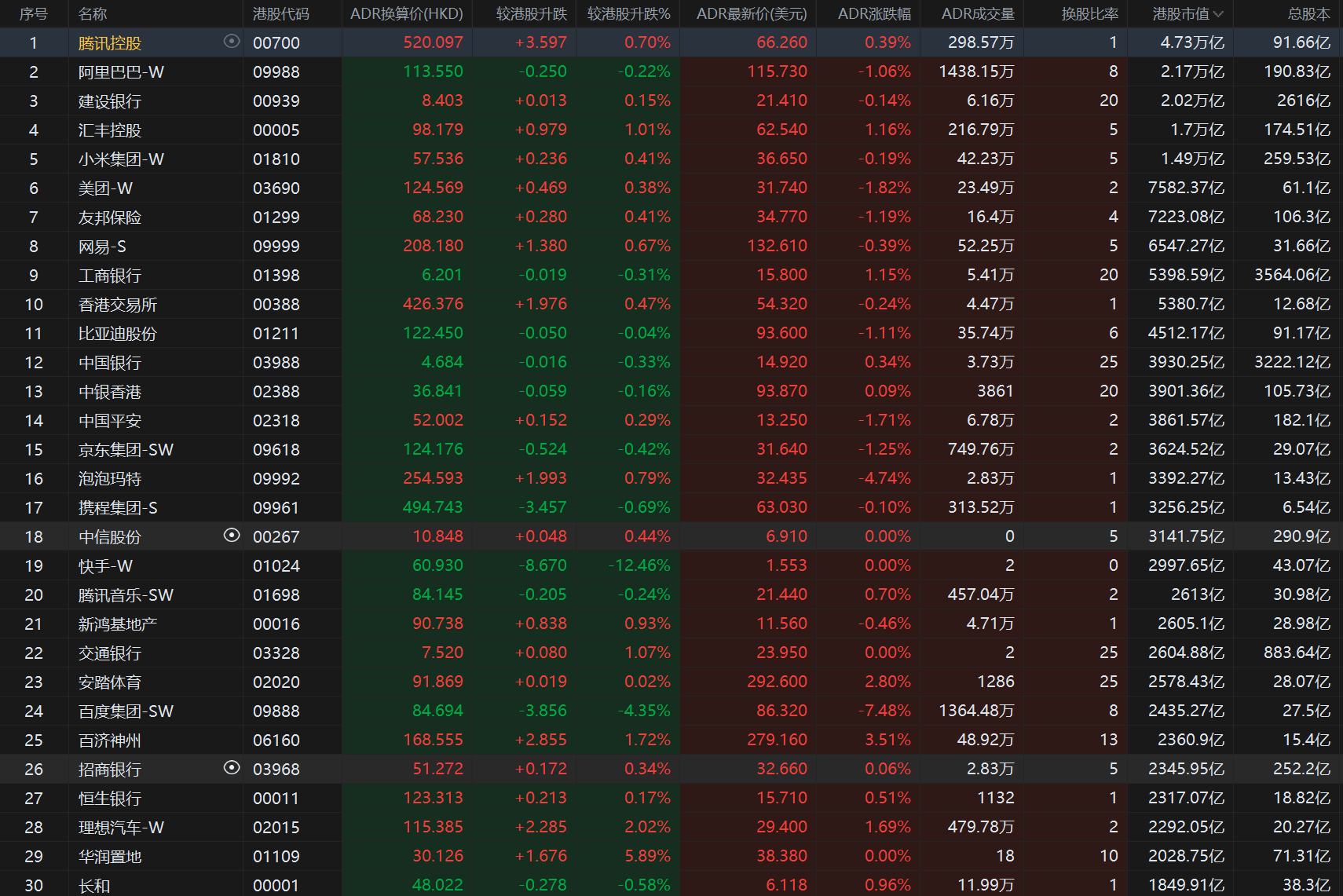The height and width of the screenshot is (896, 1343).
Task: Click the sort arrow on 港股市值 header
Action: click(1218, 14)
